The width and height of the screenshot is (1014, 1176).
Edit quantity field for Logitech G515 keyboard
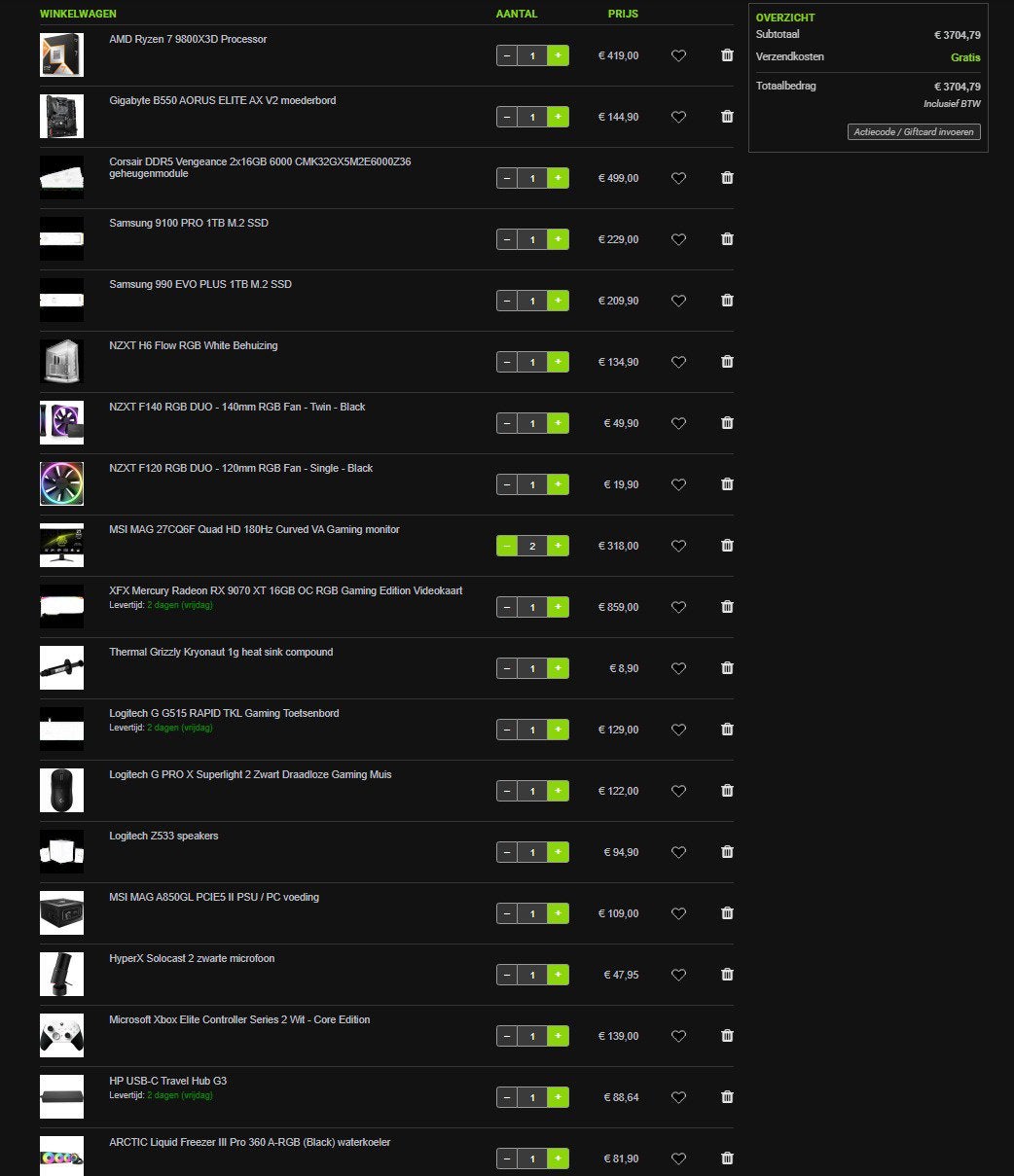[x=532, y=730]
